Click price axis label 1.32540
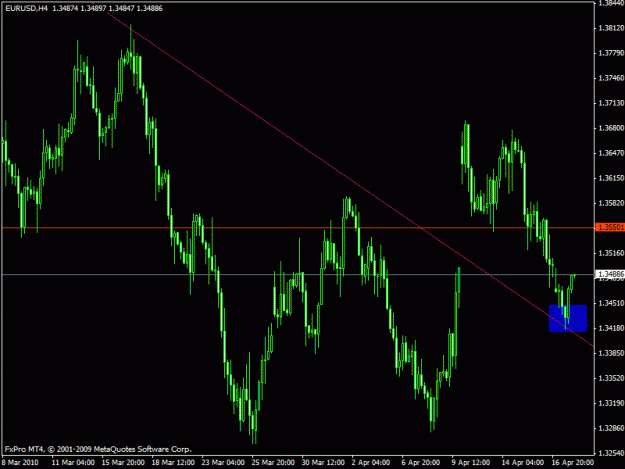 [611, 453]
